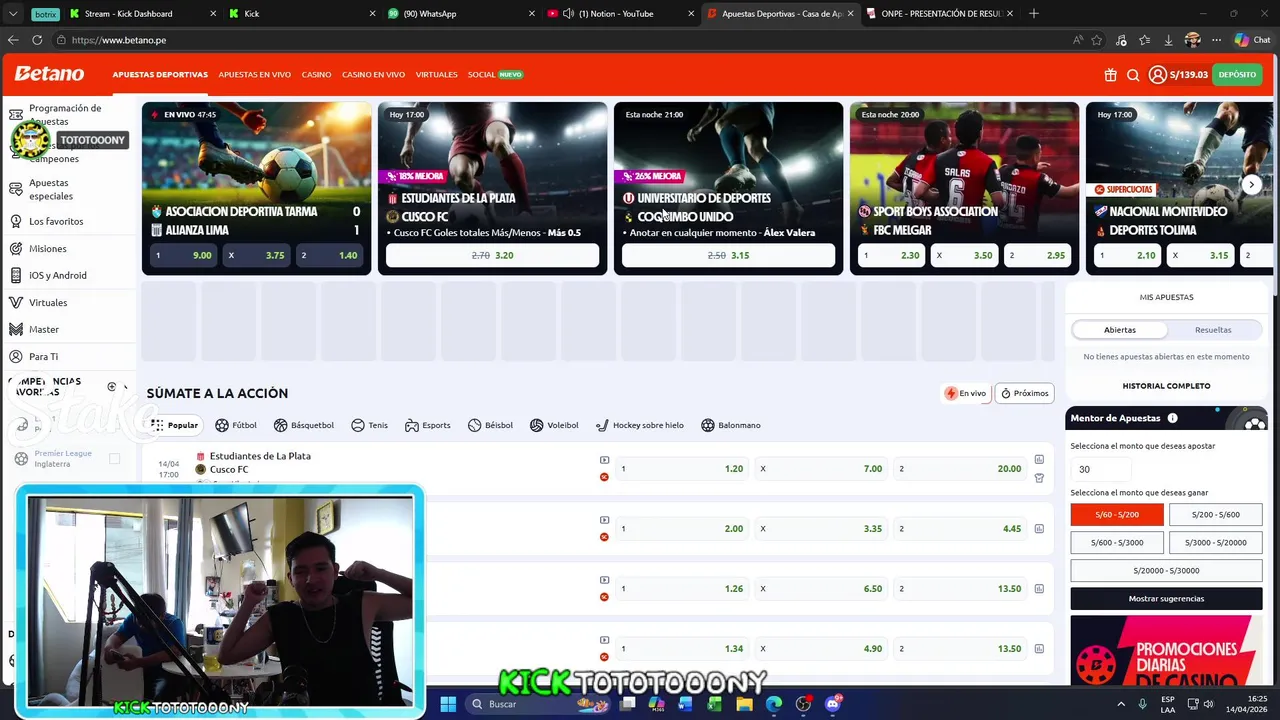
Task: Click the green DEPÓSITO button
Action: (x=1237, y=75)
